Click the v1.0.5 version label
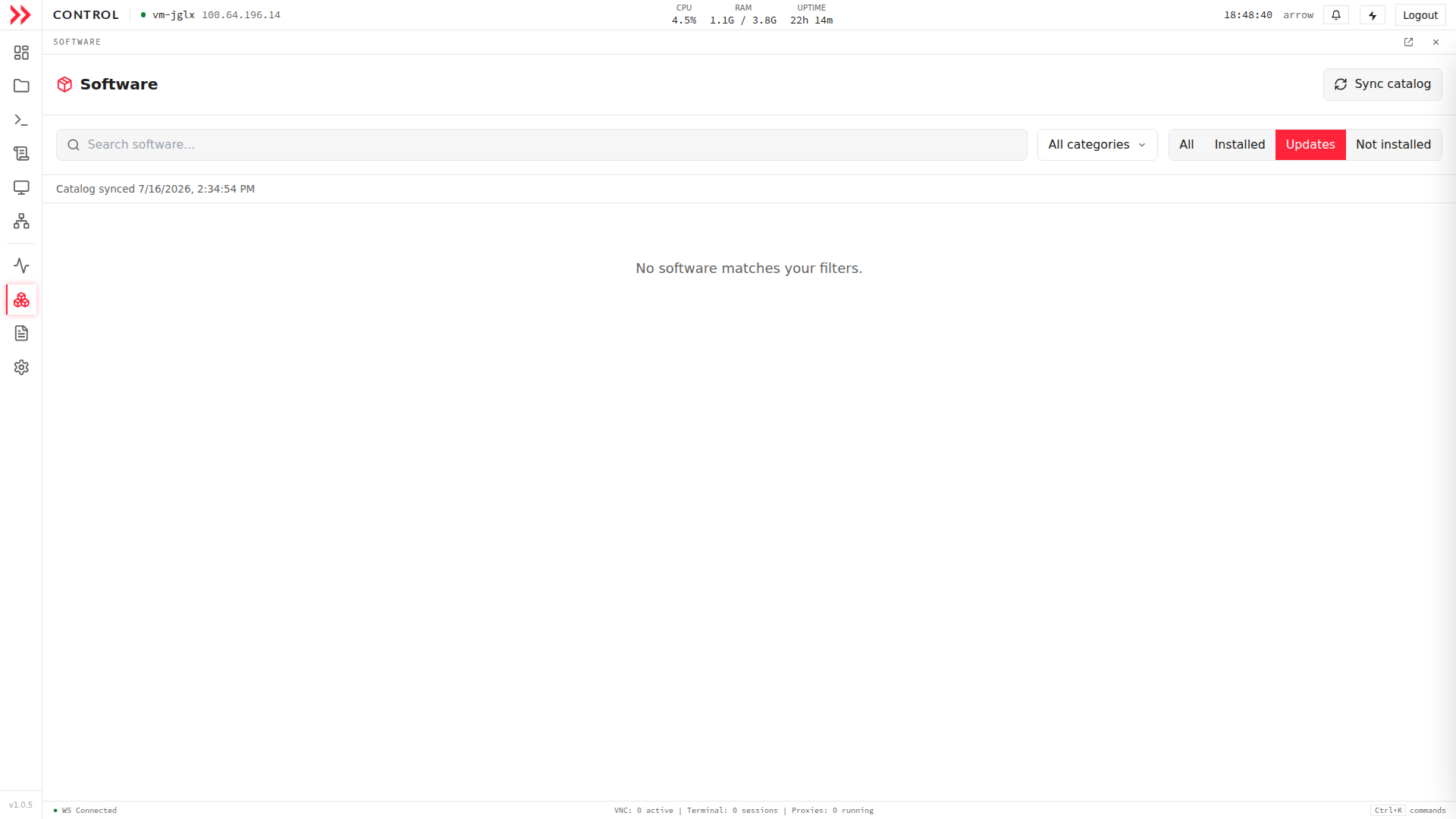Screen dimensions: 1456x819 pyautogui.click(x=20, y=805)
